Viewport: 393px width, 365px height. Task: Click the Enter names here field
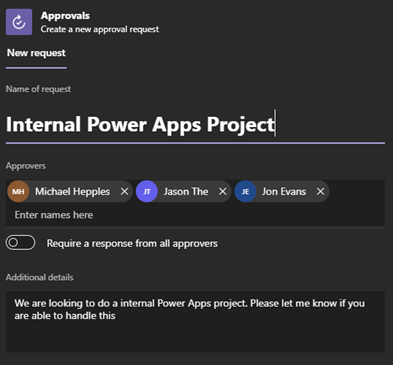pyautogui.click(x=195, y=215)
